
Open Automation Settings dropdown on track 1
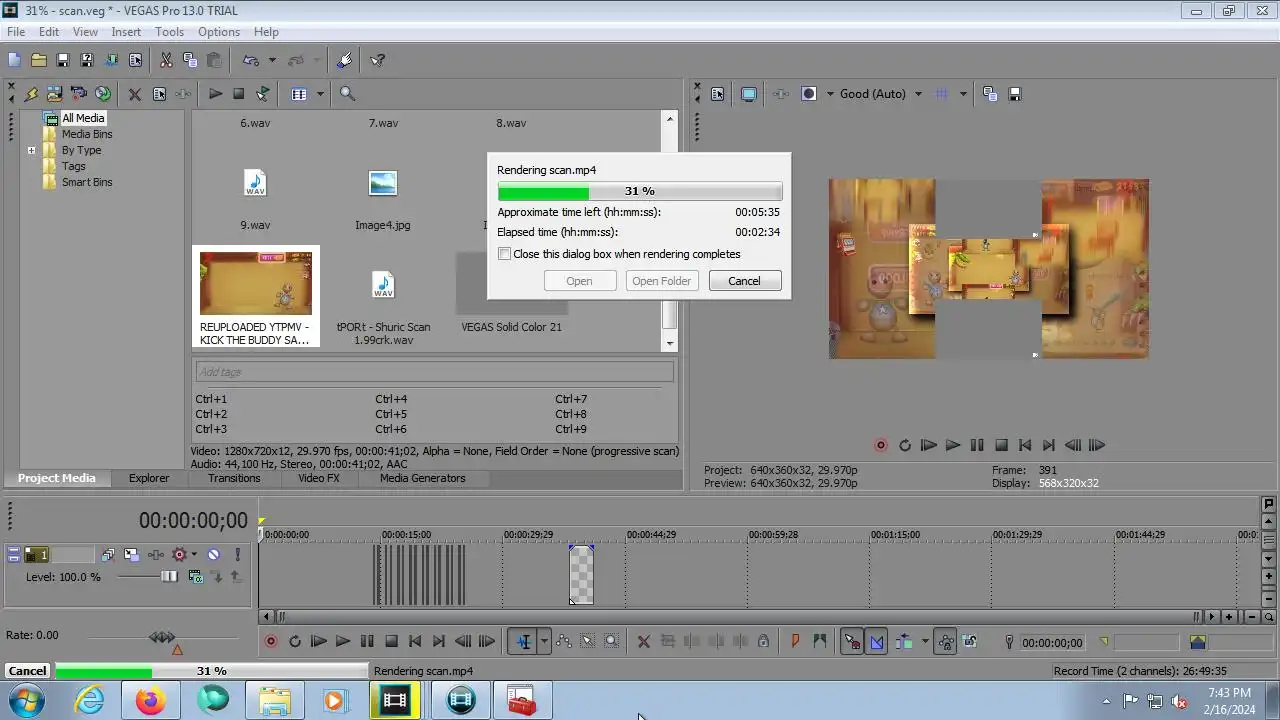pyautogui.click(x=193, y=554)
